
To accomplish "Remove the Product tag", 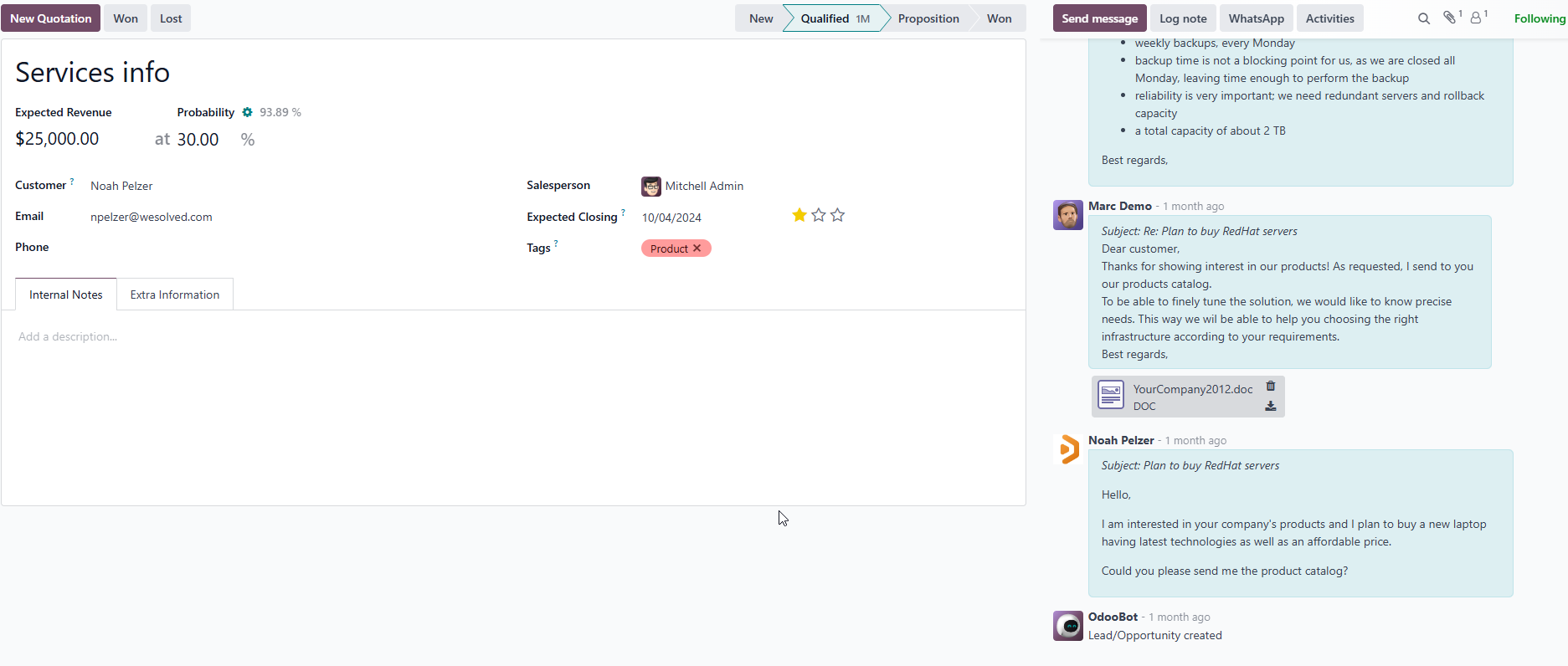I will [697, 248].
